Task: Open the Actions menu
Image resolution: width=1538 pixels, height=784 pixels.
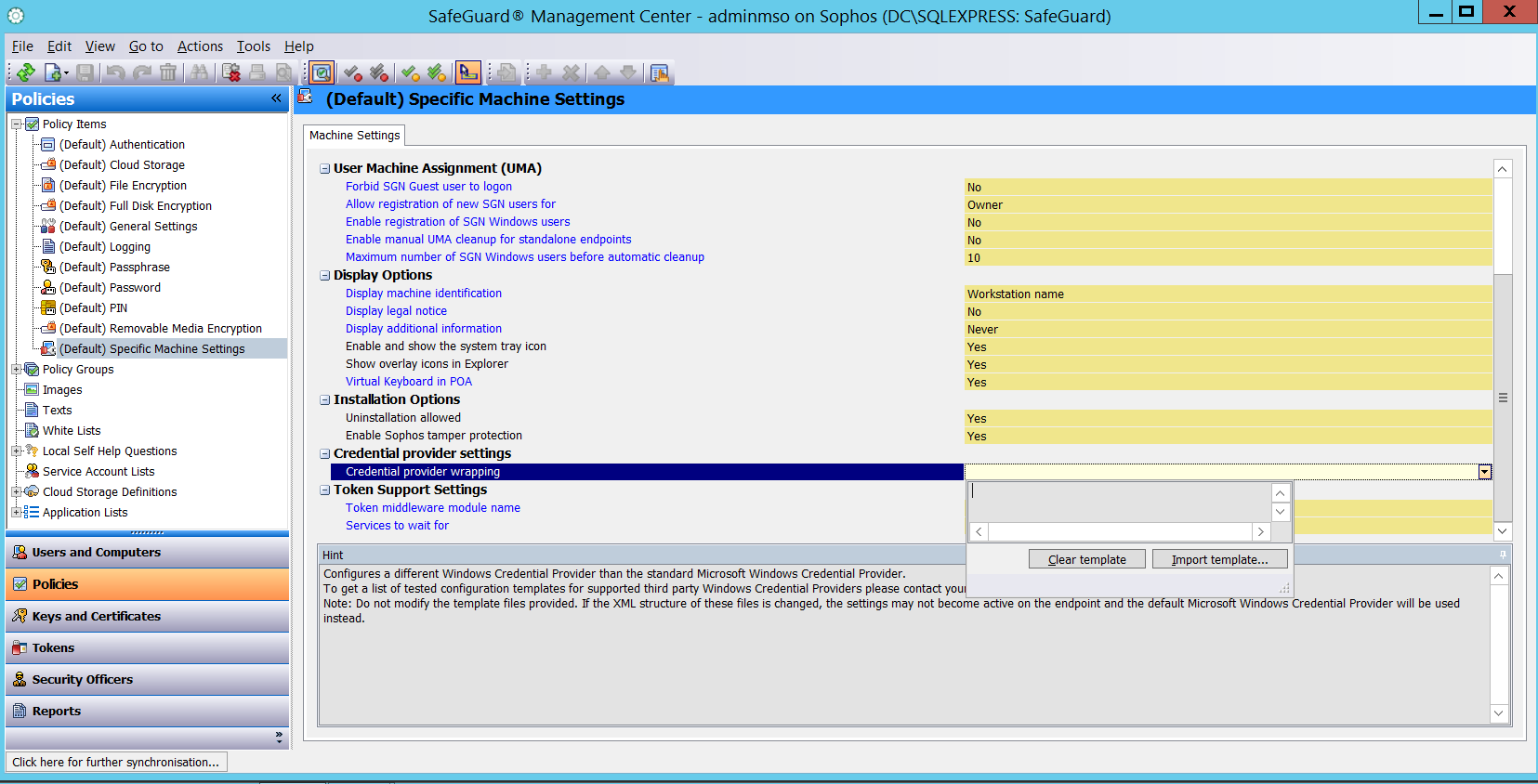Action: click(x=200, y=46)
